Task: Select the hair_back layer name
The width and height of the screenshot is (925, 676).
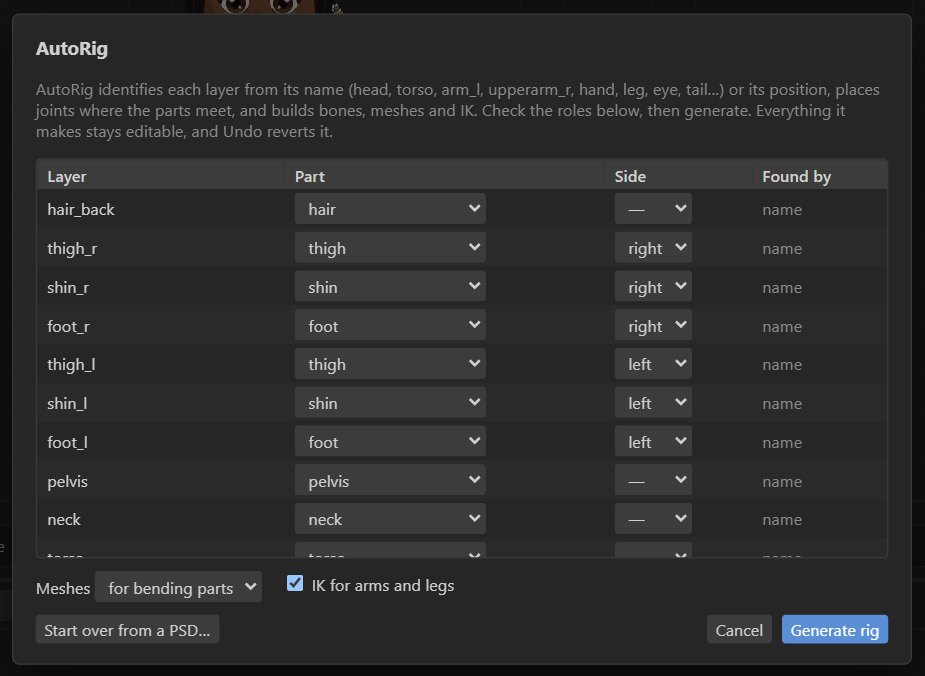Action: pyautogui.click(x=81, y=209)
